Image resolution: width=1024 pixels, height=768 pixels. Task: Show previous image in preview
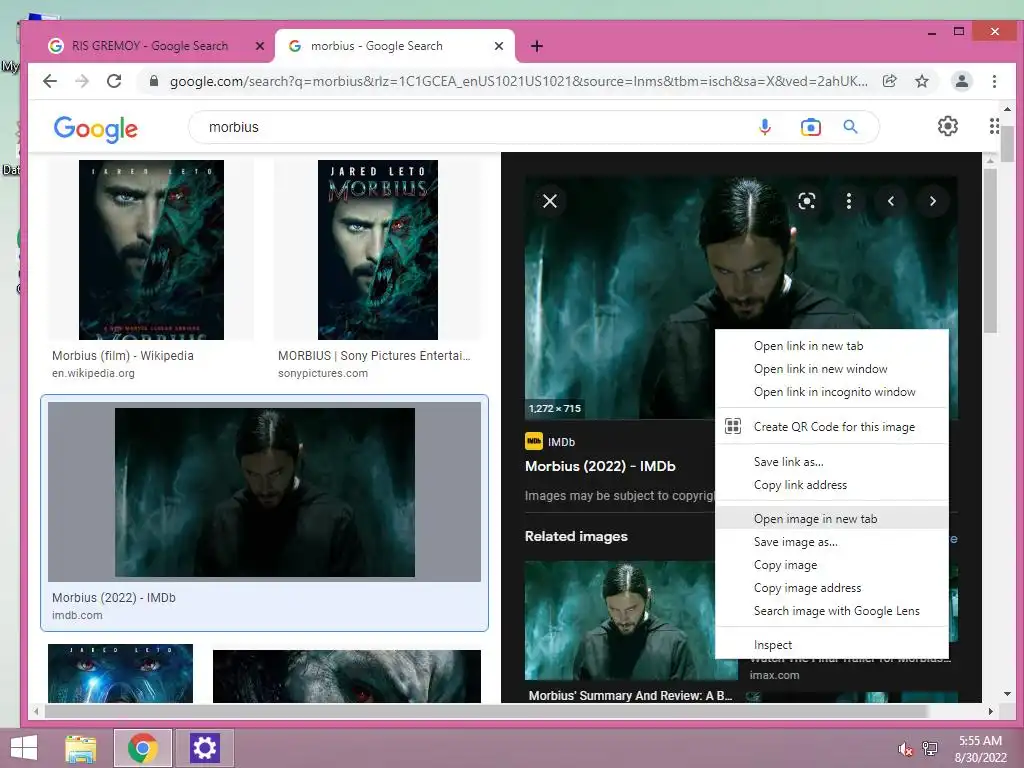(891, 201)
